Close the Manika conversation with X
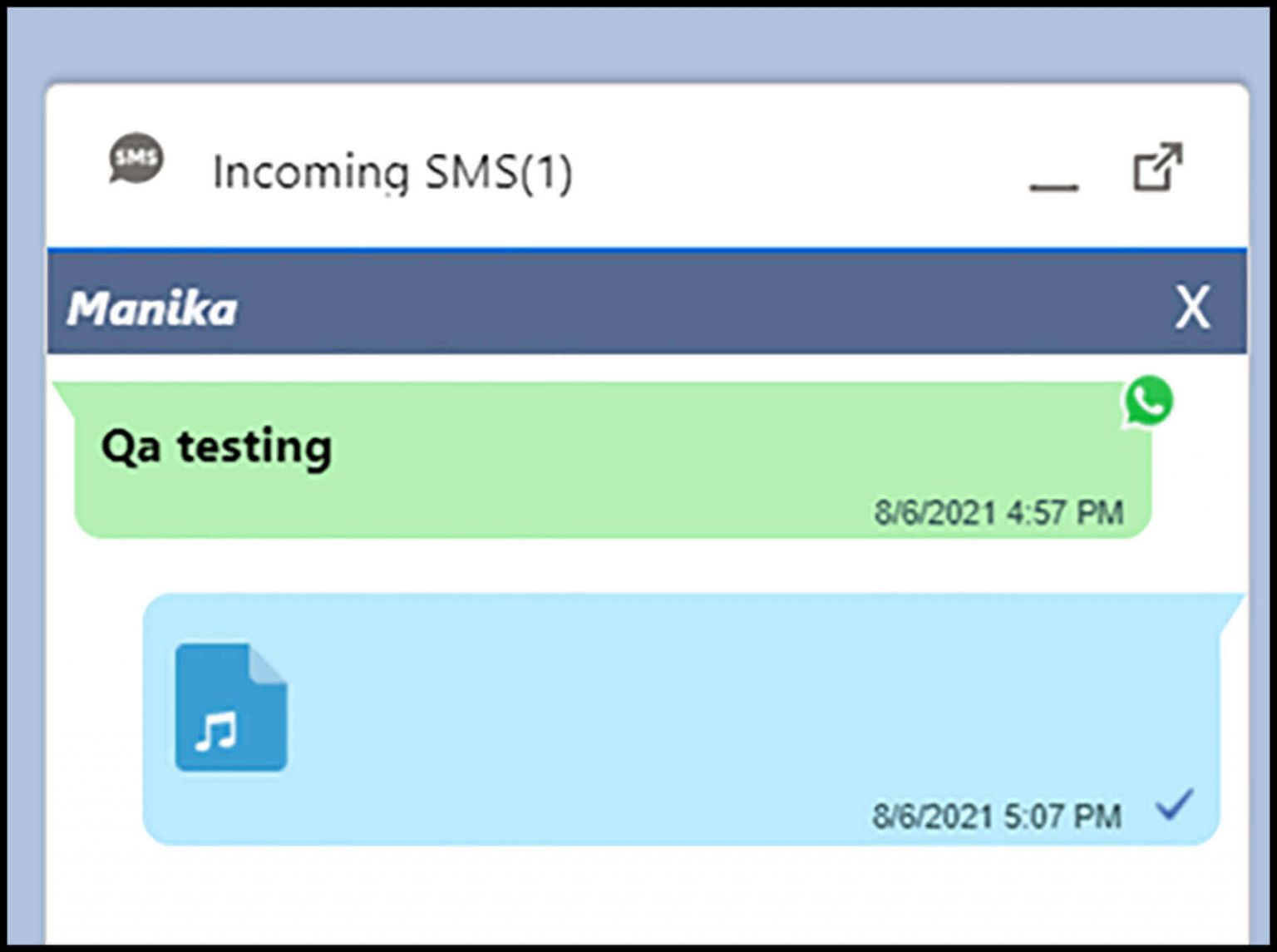 tap(1192, 308)
